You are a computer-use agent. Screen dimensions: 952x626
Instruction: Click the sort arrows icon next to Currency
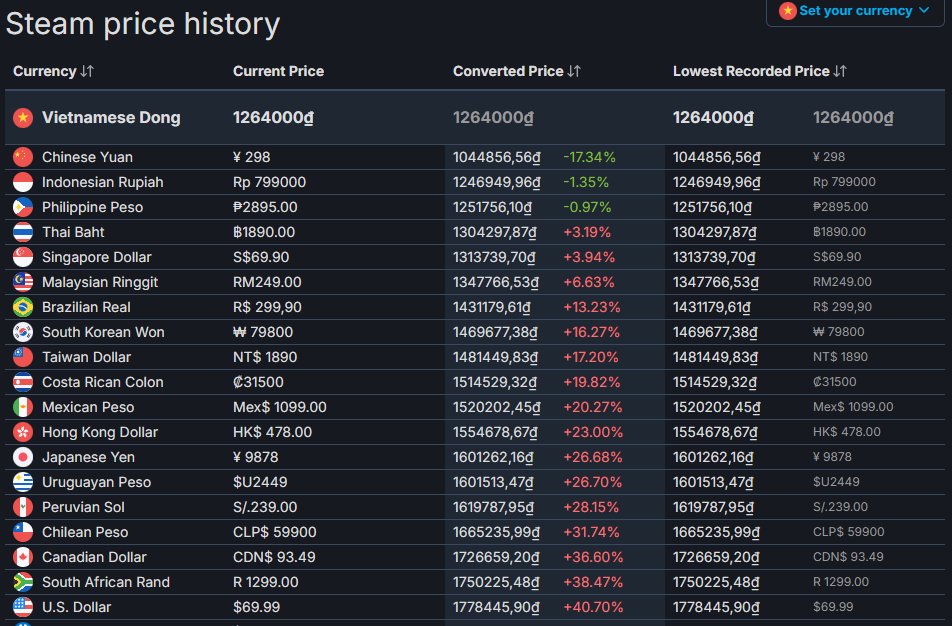tap(87, 71)
